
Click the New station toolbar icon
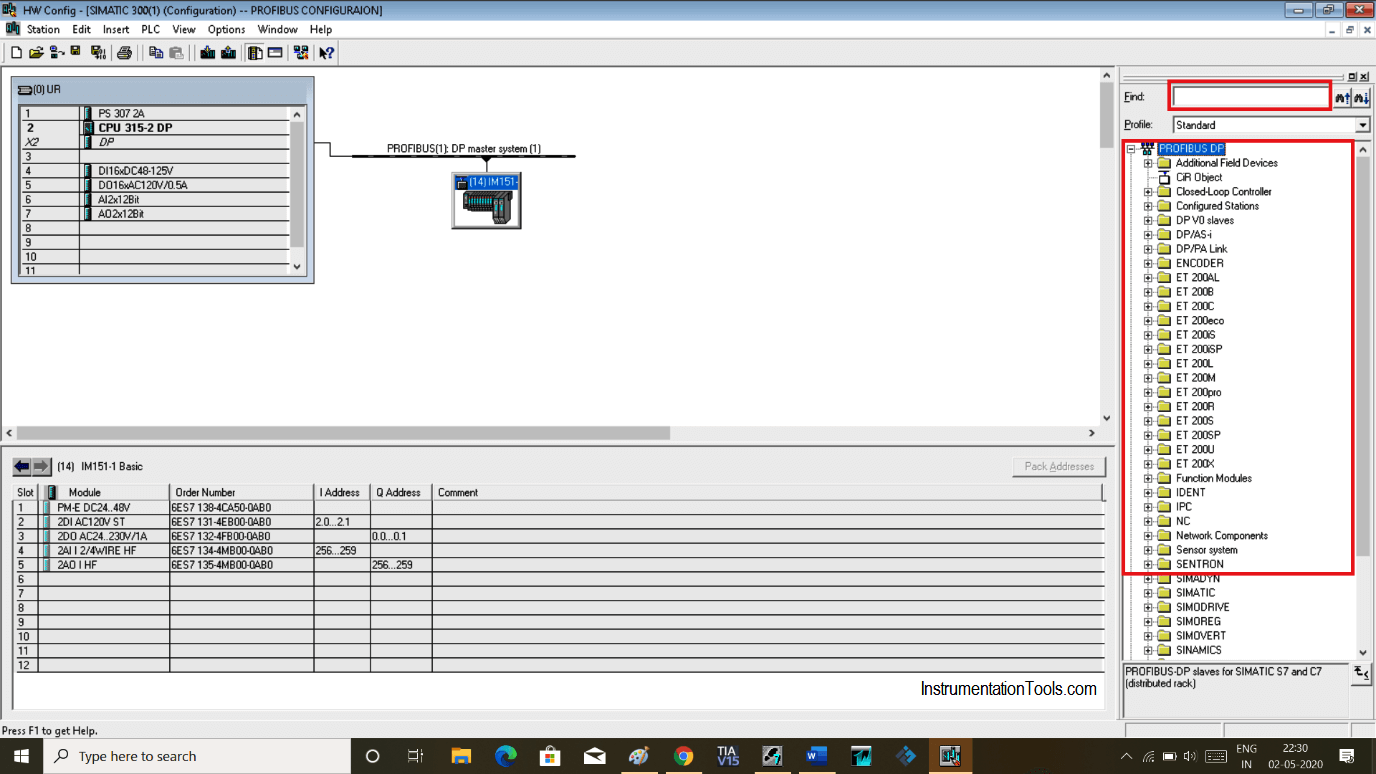(16, 52)
